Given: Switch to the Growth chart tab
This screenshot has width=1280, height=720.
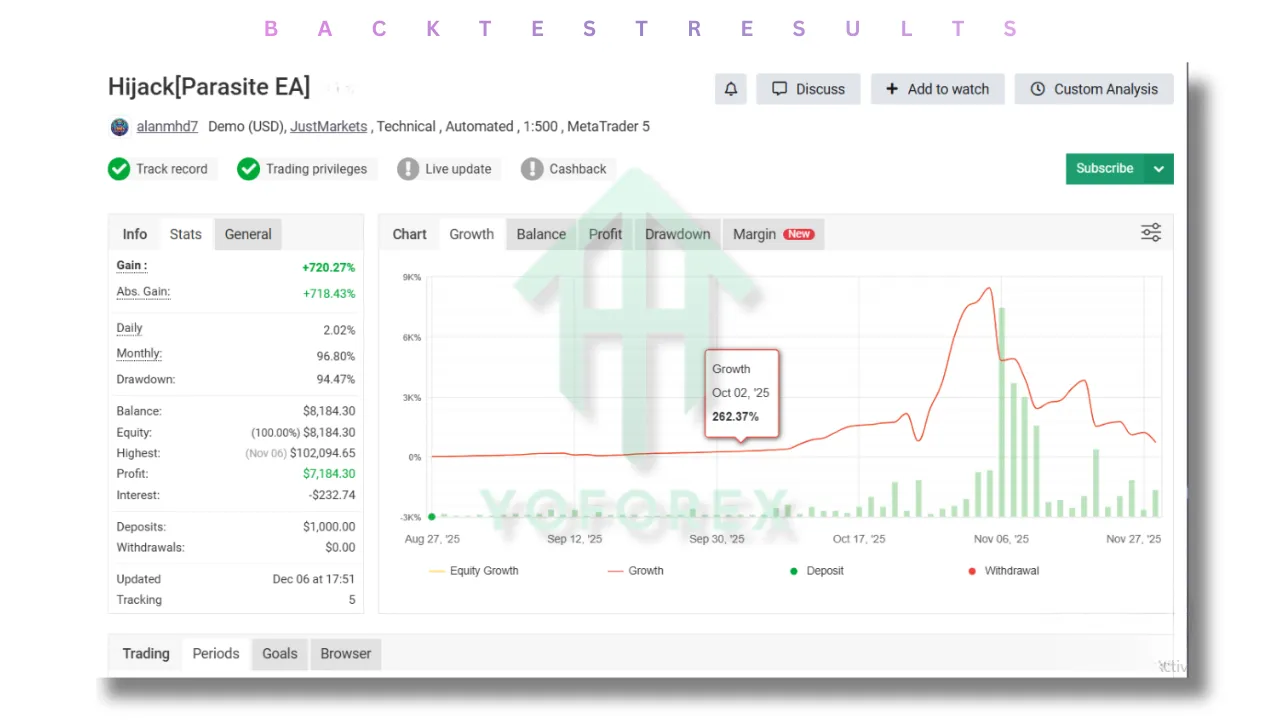Looking at the screenshot, I should 472,234.
